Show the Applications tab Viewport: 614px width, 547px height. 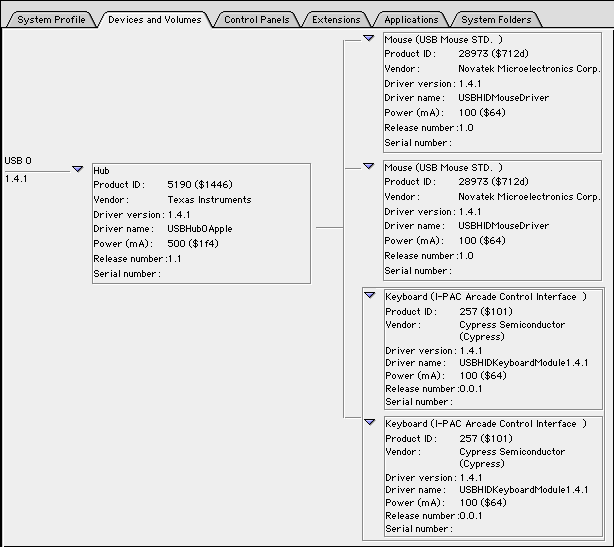click(x=411, y=19)
